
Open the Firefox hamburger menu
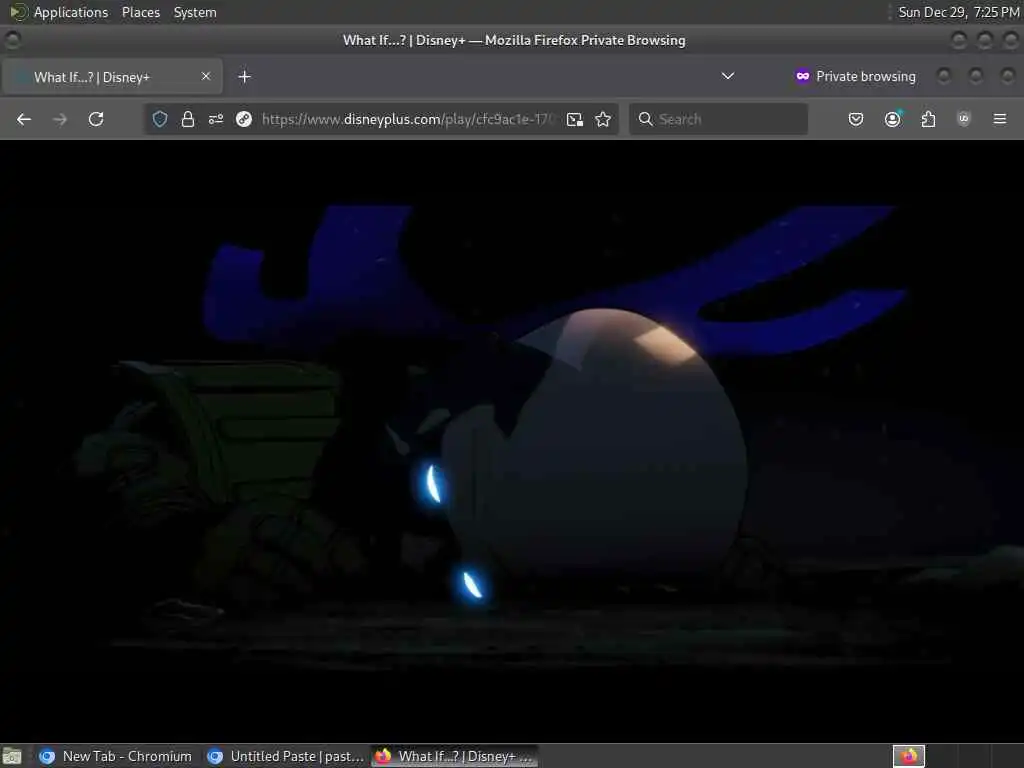click(999, 119)
